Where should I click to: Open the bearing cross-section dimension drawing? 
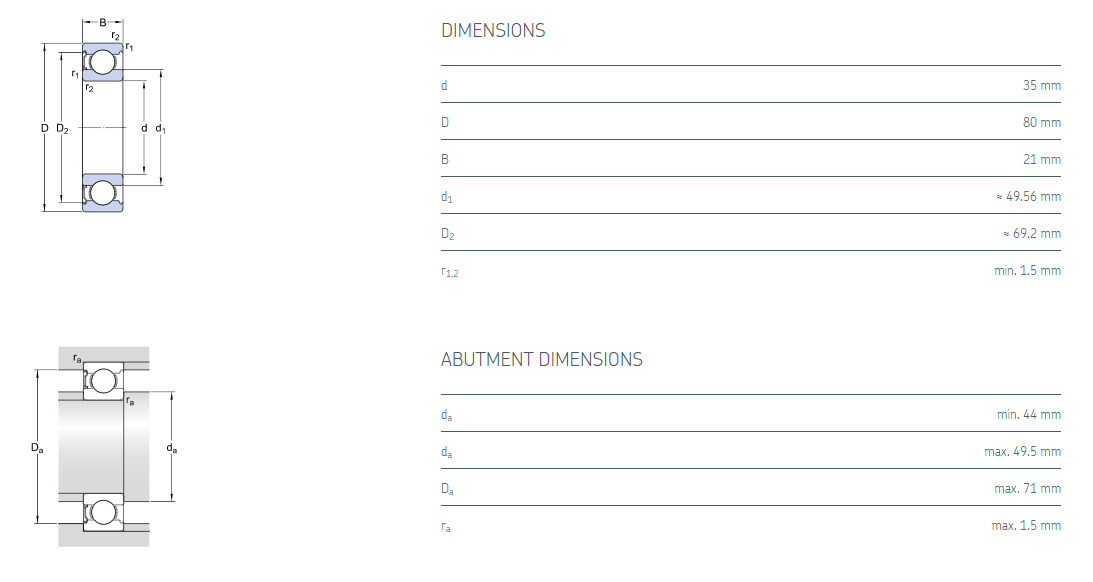(x=103, y=127)
